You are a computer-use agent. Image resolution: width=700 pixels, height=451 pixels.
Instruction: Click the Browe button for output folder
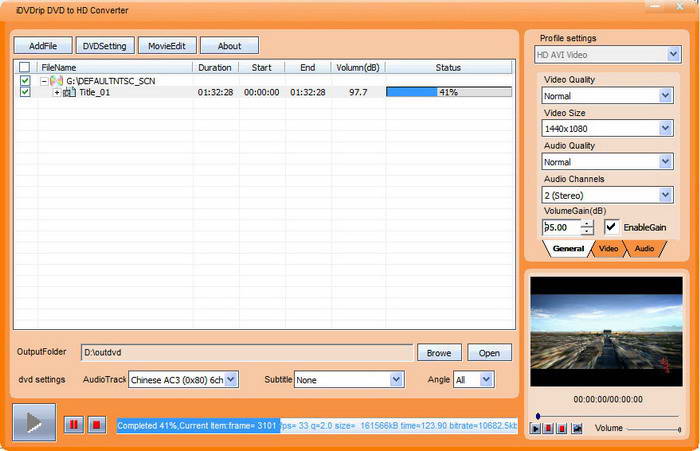[x=439, y=353]
